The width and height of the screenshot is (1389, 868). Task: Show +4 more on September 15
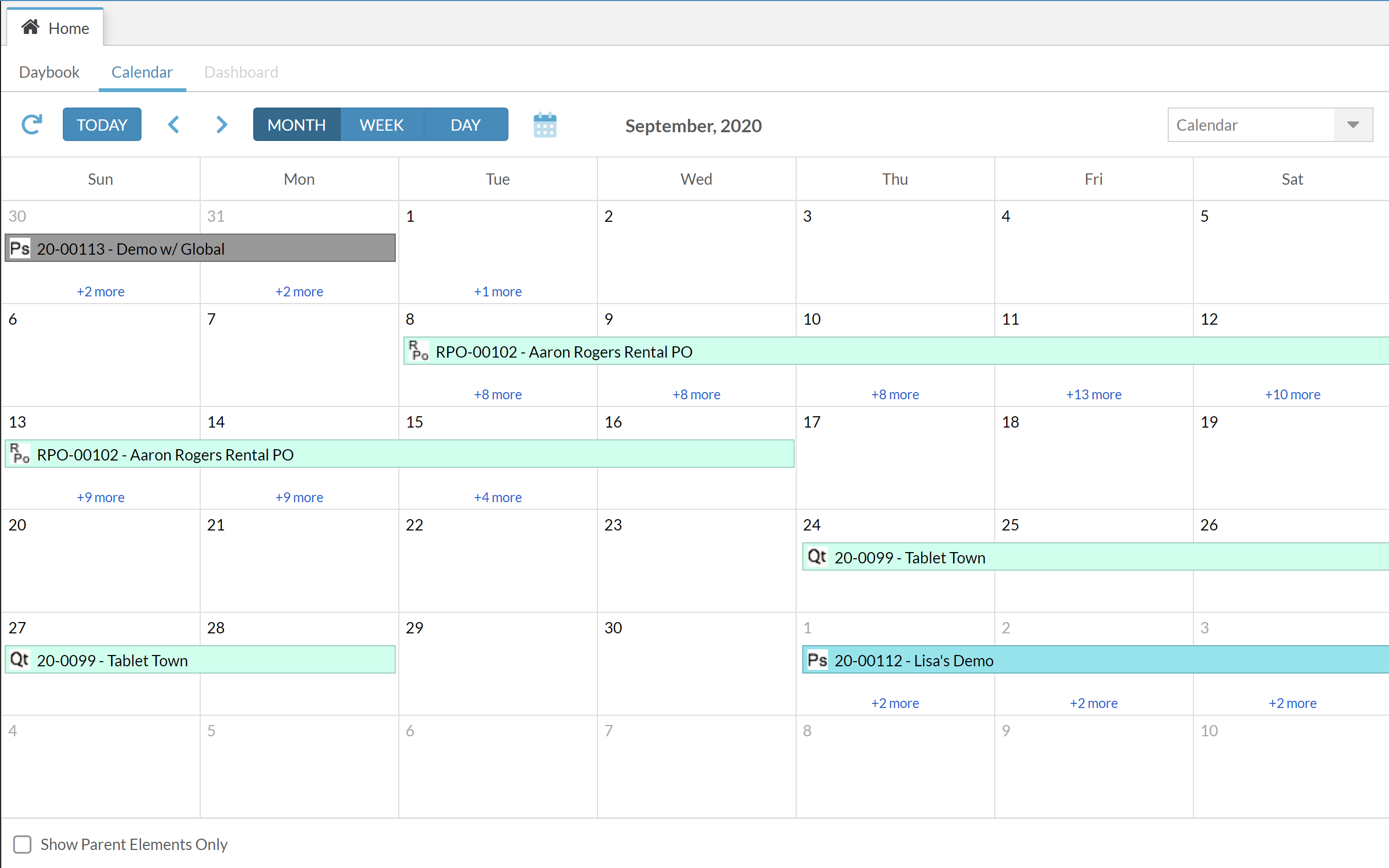click(498, 497)
